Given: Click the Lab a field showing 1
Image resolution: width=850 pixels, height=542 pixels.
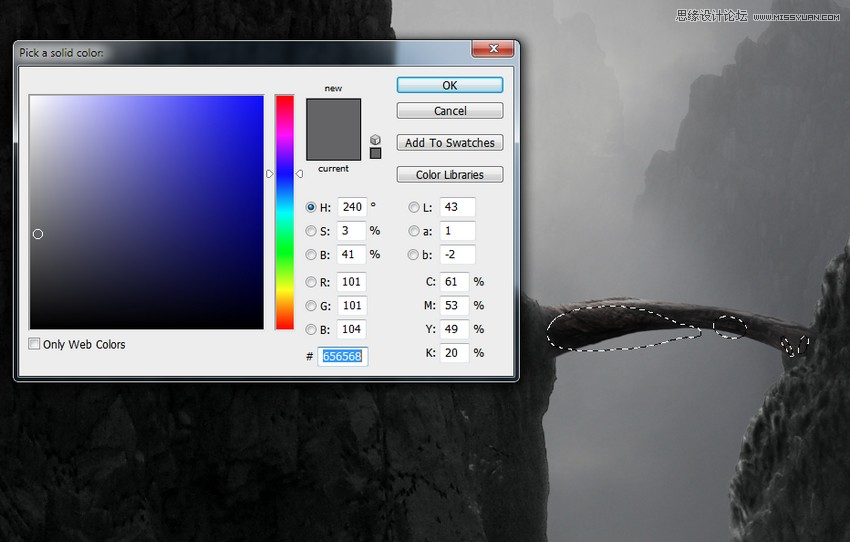Looking at the screenshot, I should tap(458, 231).
